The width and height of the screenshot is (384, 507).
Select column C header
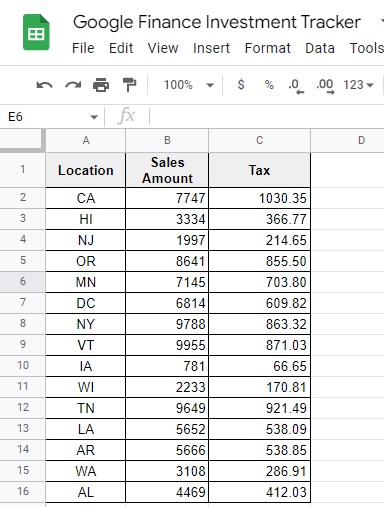pyautogui.click(x=259, y=140)
